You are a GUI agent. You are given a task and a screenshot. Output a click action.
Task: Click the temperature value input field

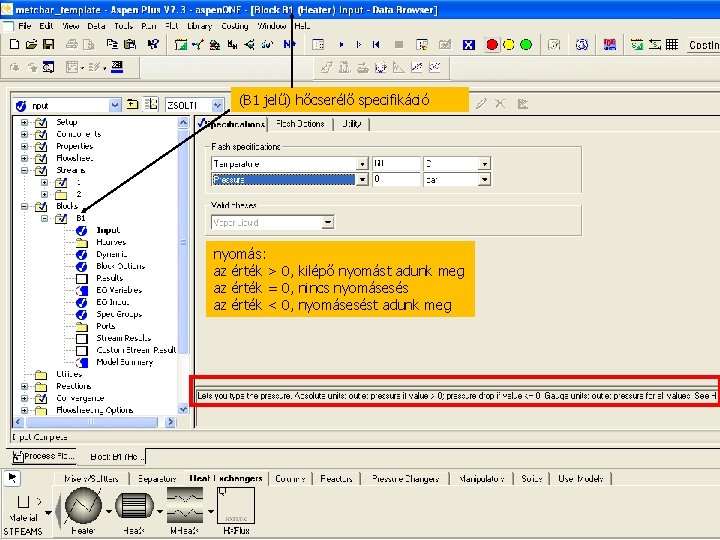click(x=396, y=164)
